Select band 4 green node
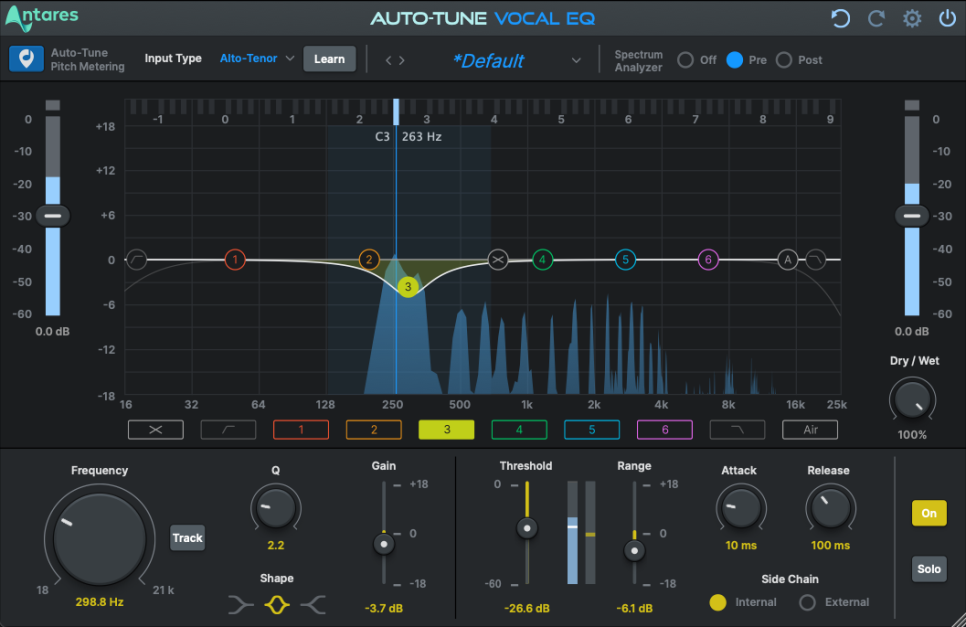Image resolution: width=966 pixels, height=627 pixels. click(542, 259)
